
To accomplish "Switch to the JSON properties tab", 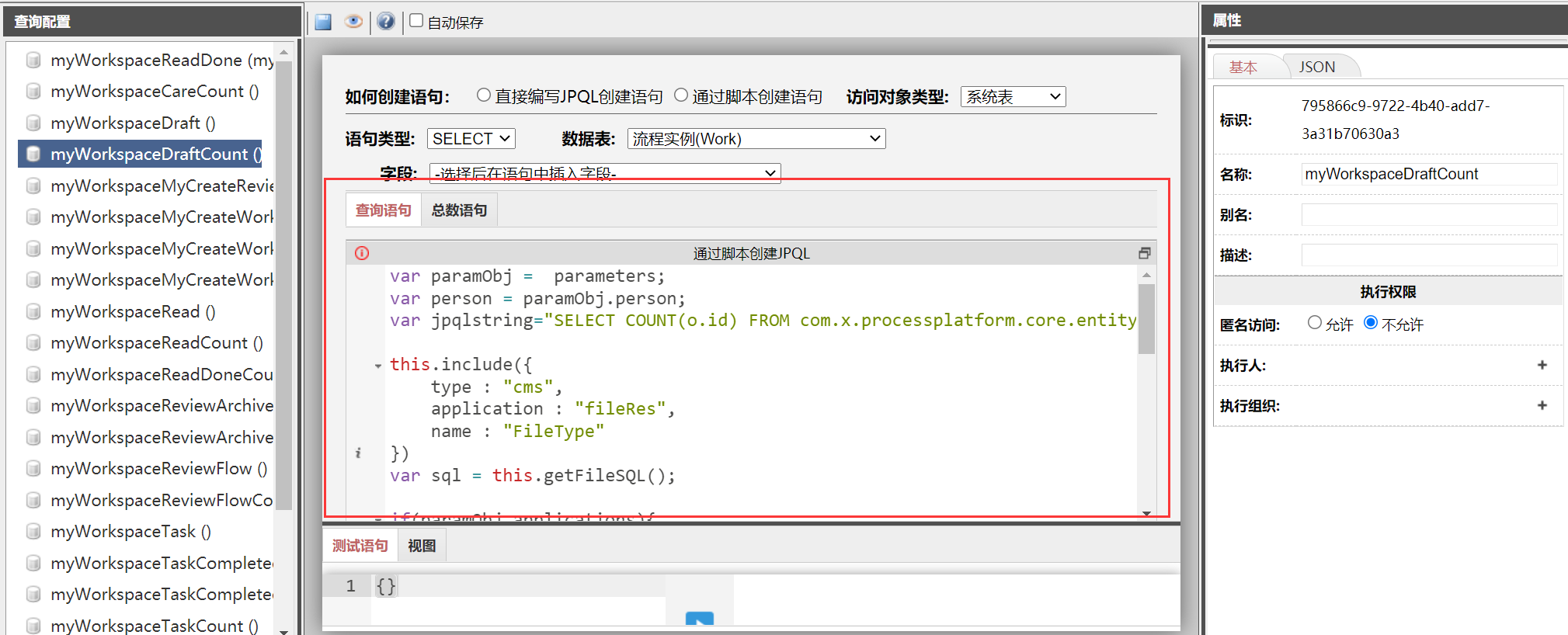I will click(x=1317, y=68).
